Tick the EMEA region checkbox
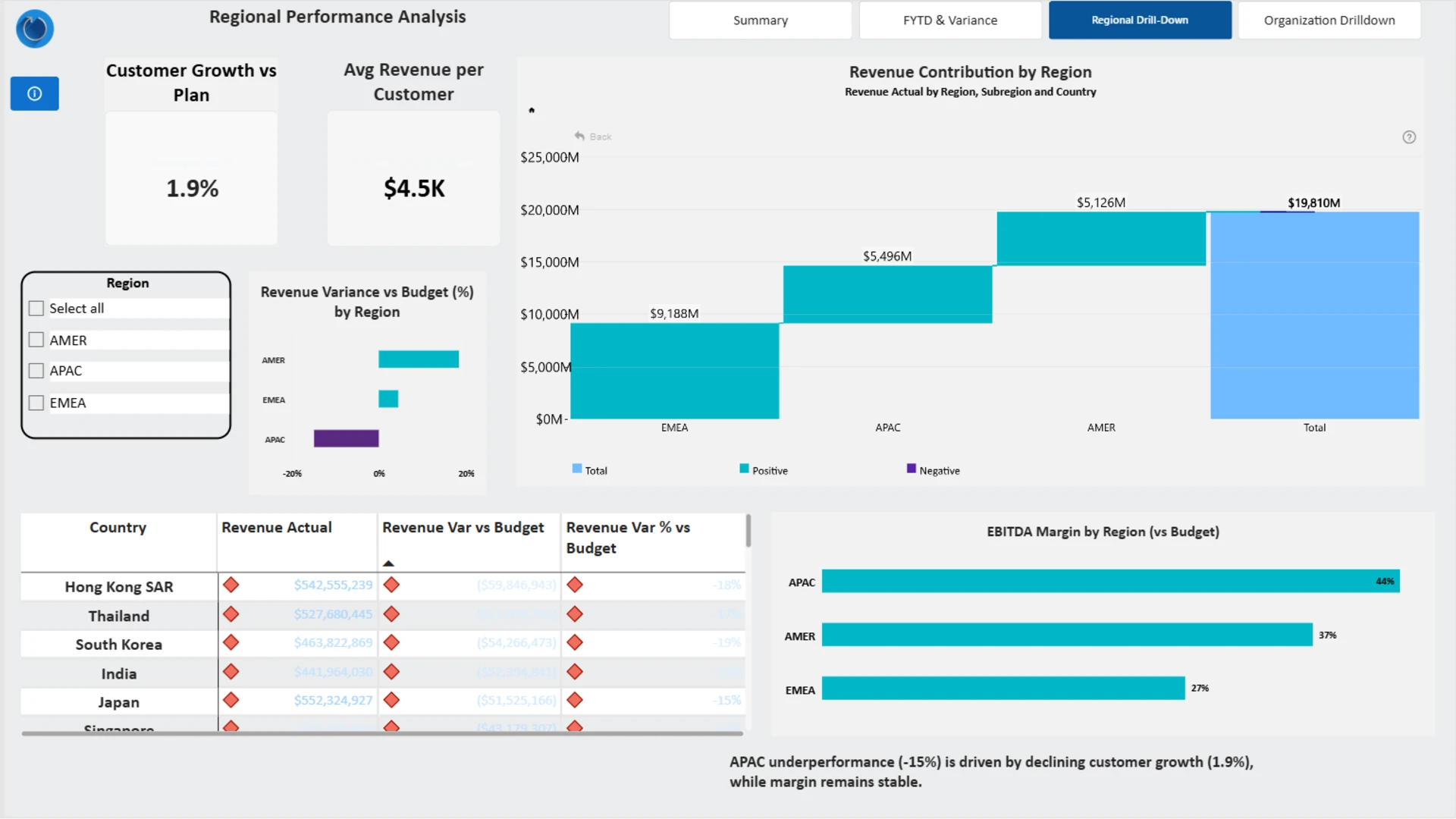The width and height of the screenshot is (1456, 819). 36,403
